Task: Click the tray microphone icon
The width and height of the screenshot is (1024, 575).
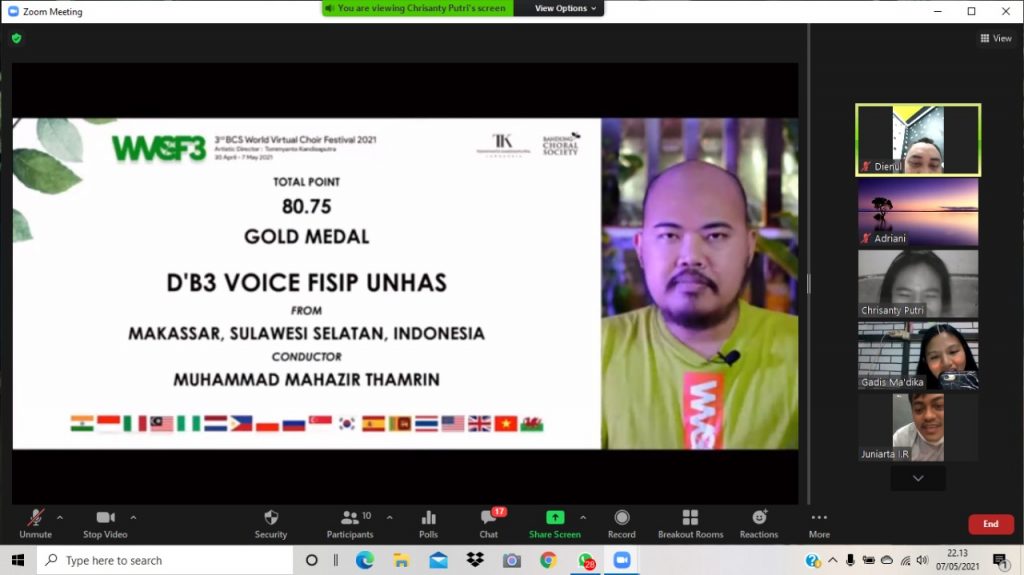Action: click(x=850, y=560)
